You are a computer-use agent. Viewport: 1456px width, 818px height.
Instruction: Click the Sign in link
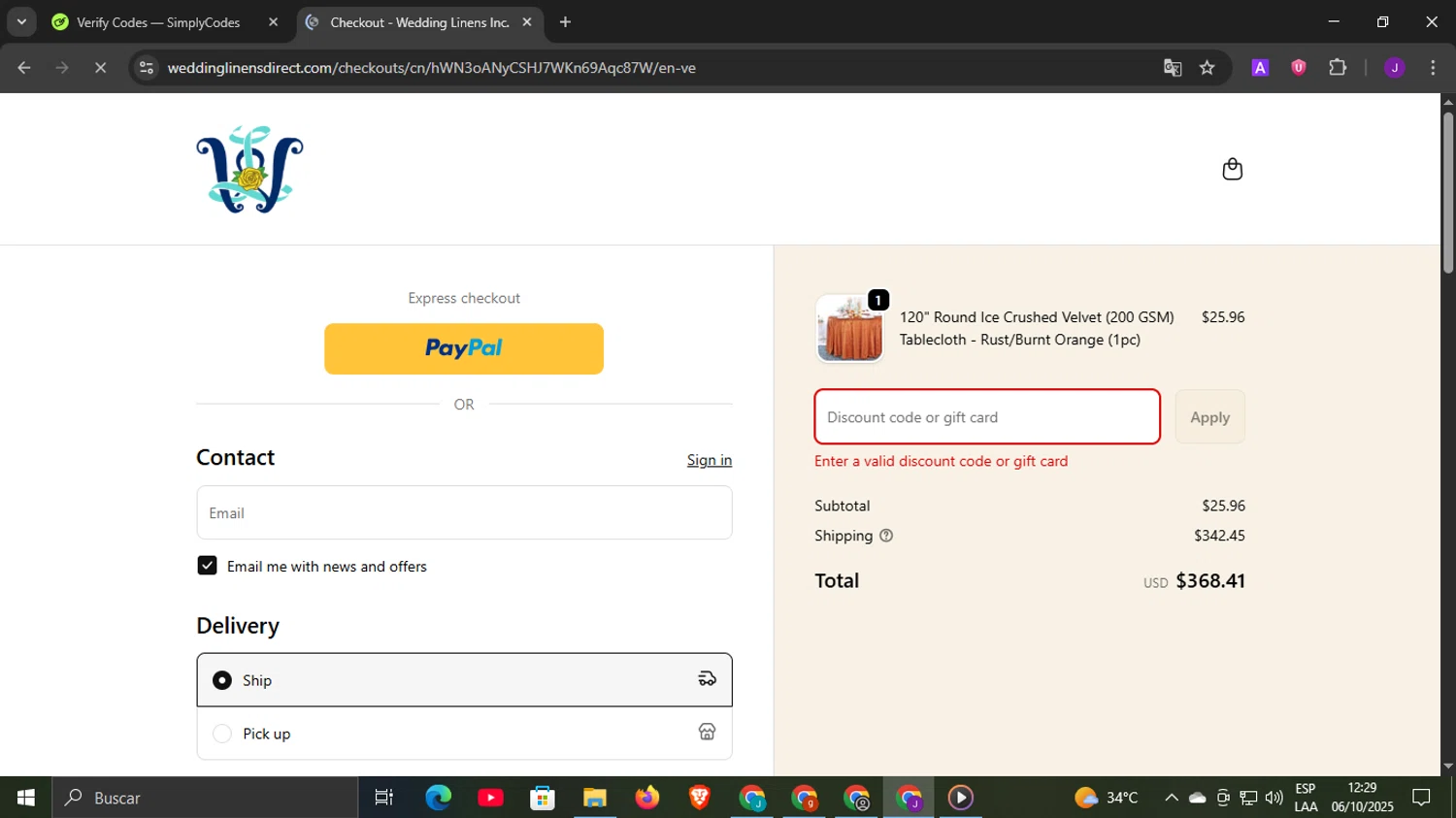click(x=710, y=460)
